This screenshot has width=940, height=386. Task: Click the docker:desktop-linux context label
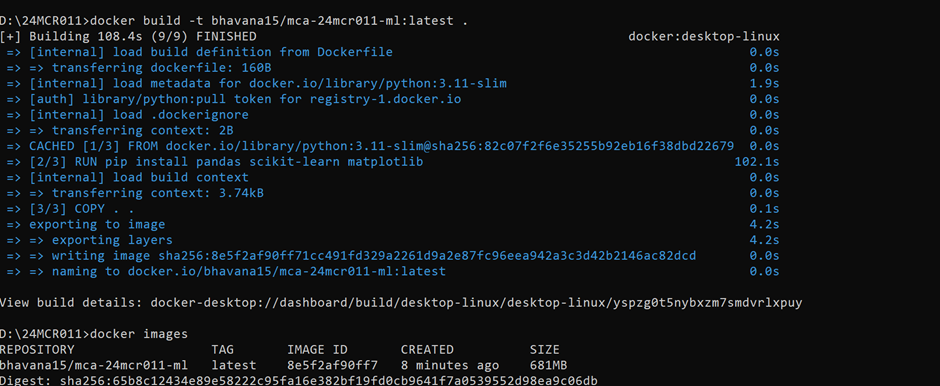click(704, 37)
